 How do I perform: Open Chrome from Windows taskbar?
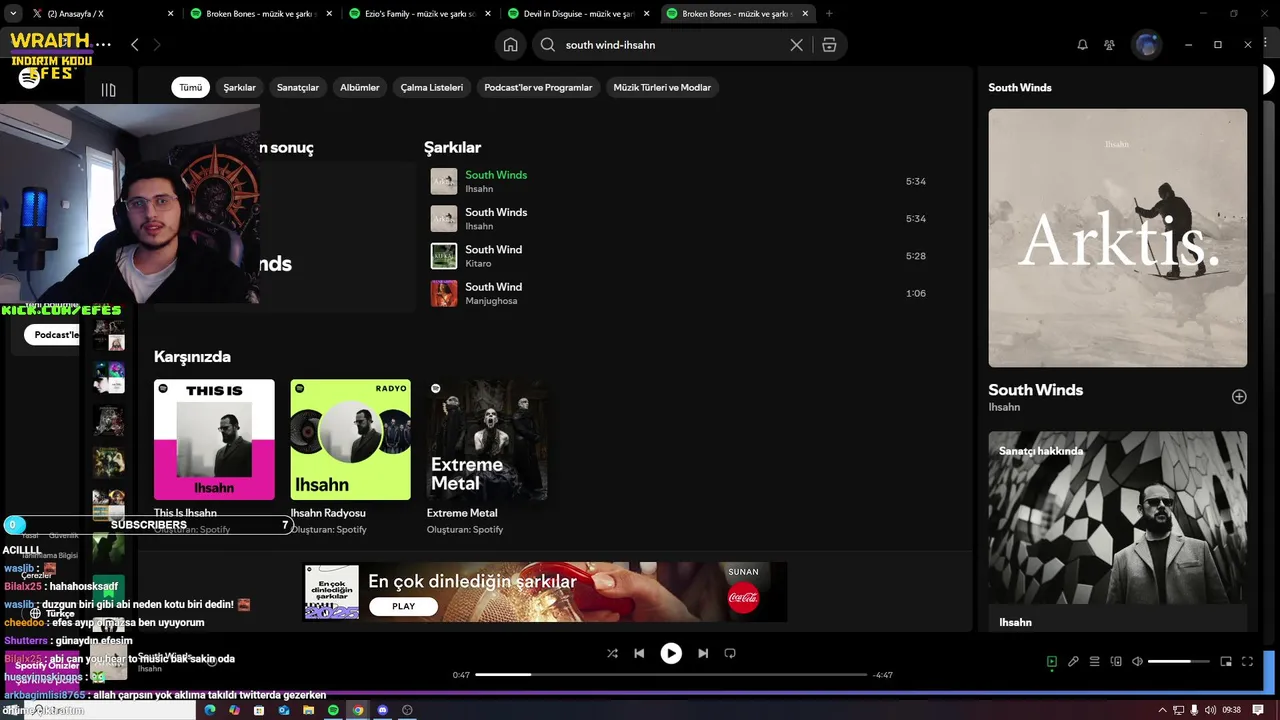pyautogui.click(x=358, y=710)
